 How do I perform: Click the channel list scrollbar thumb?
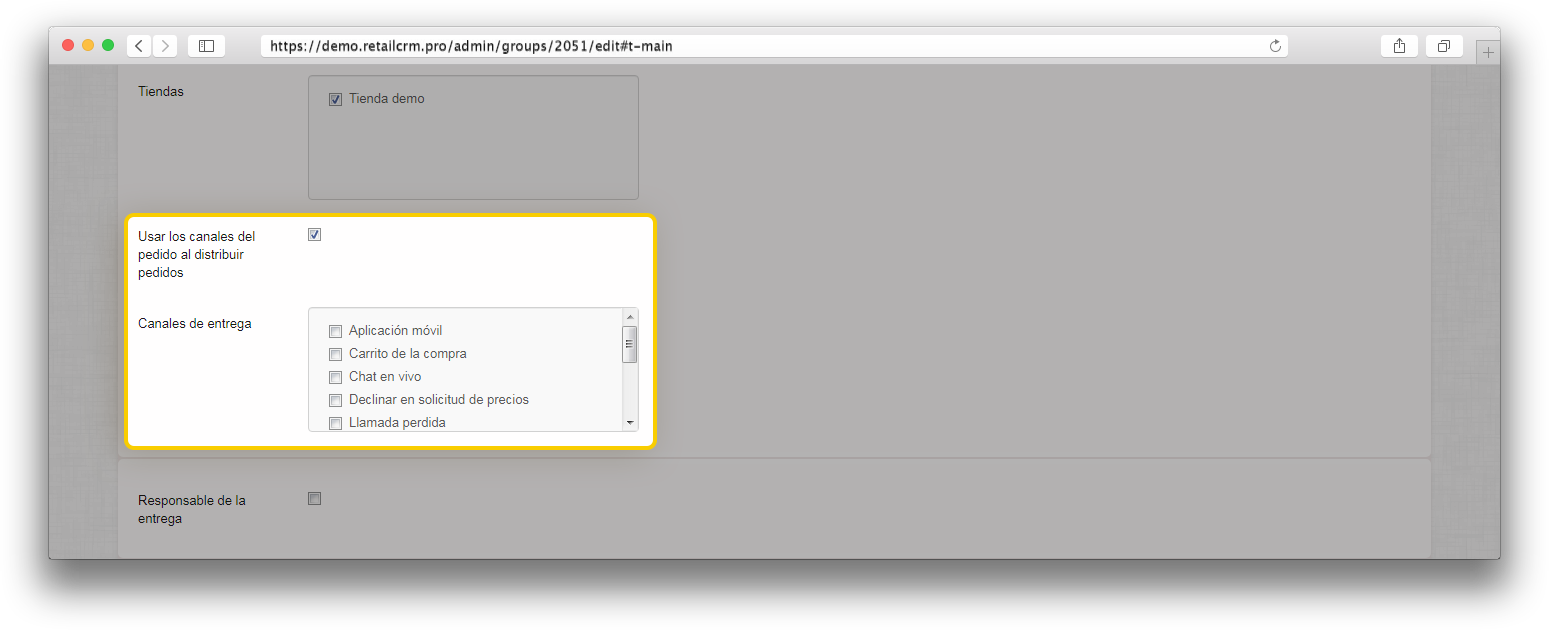630,344
